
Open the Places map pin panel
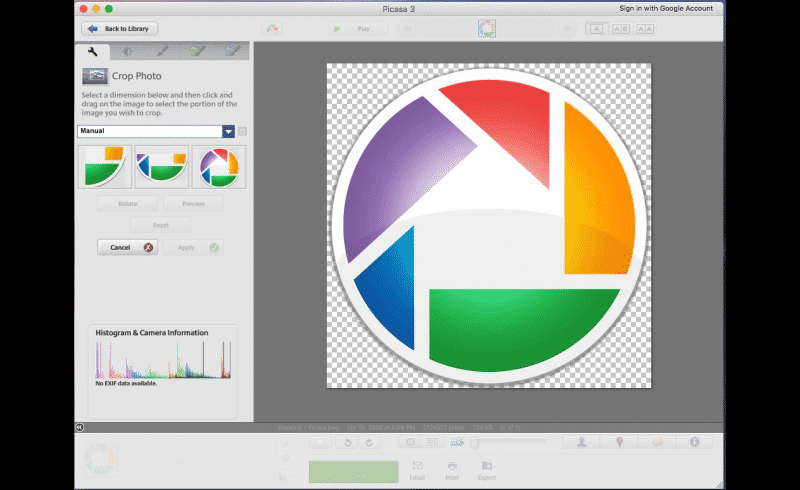point(619,442)
